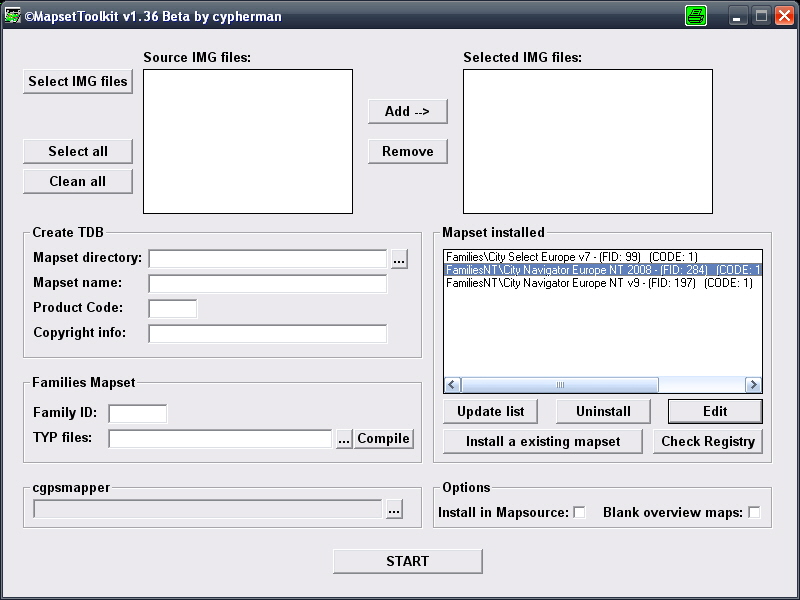Image resolution: width=800 pixels, height=600 pixels.
Task: Browse for cgpsmapper path with ellipsis button
Action: (394, 510)
